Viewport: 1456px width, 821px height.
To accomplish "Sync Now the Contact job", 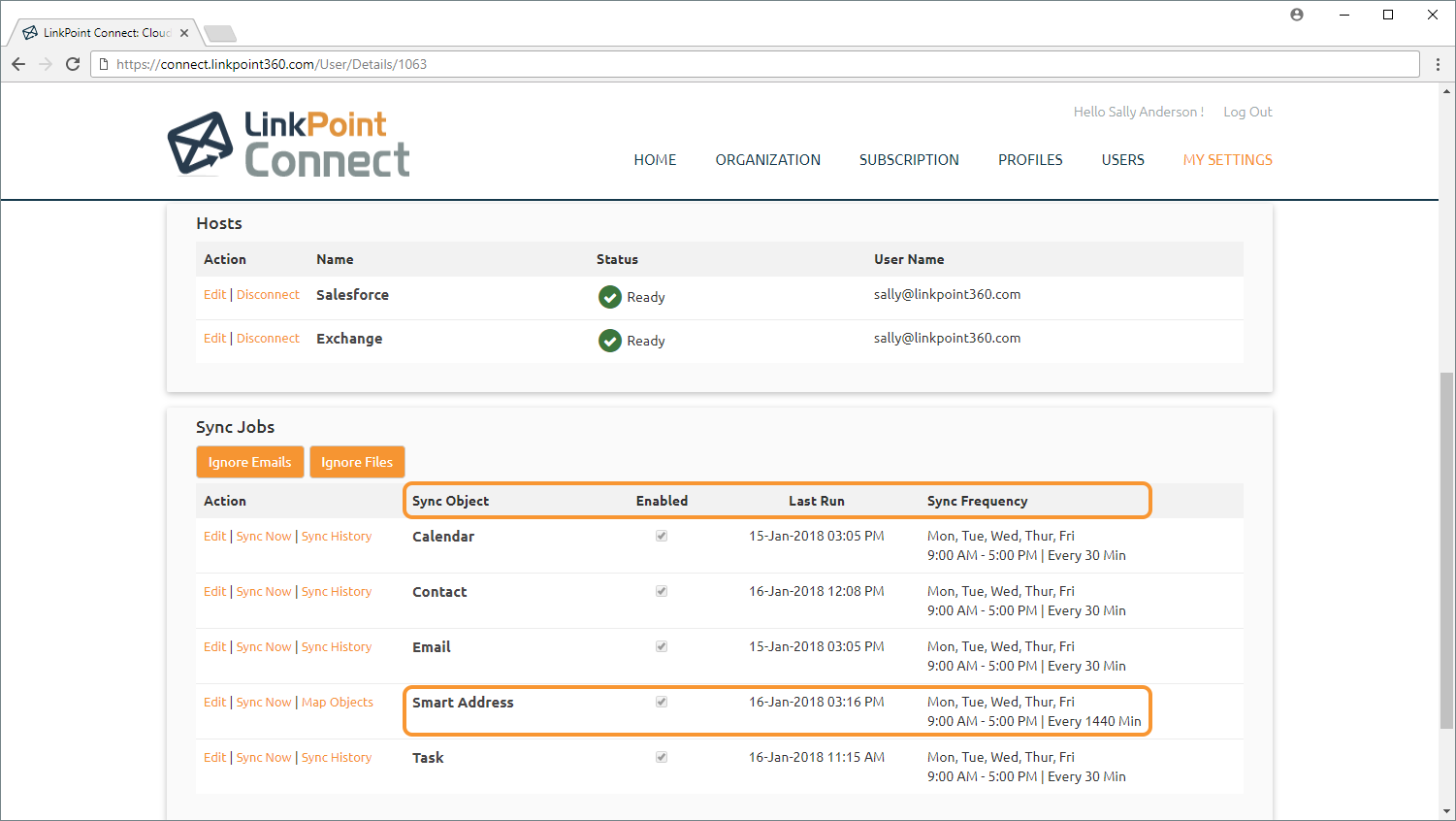I will tap(264, 591).
